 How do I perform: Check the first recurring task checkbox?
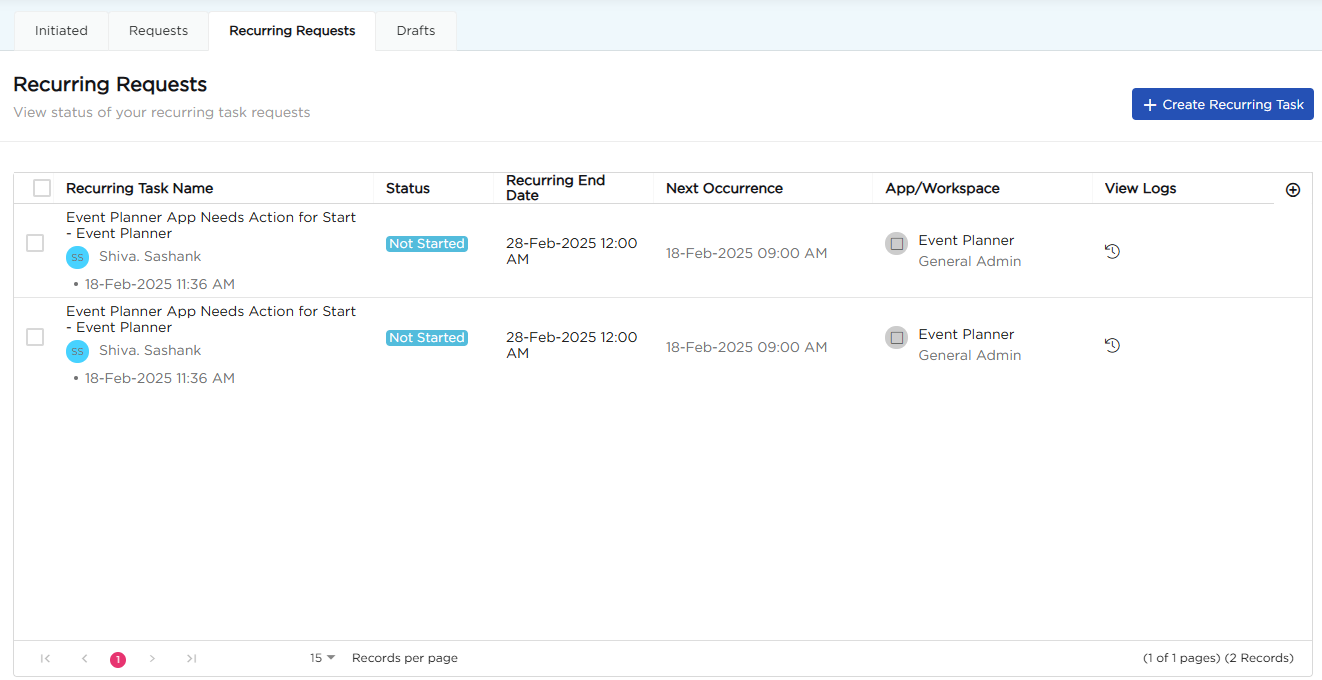(35, 243)
